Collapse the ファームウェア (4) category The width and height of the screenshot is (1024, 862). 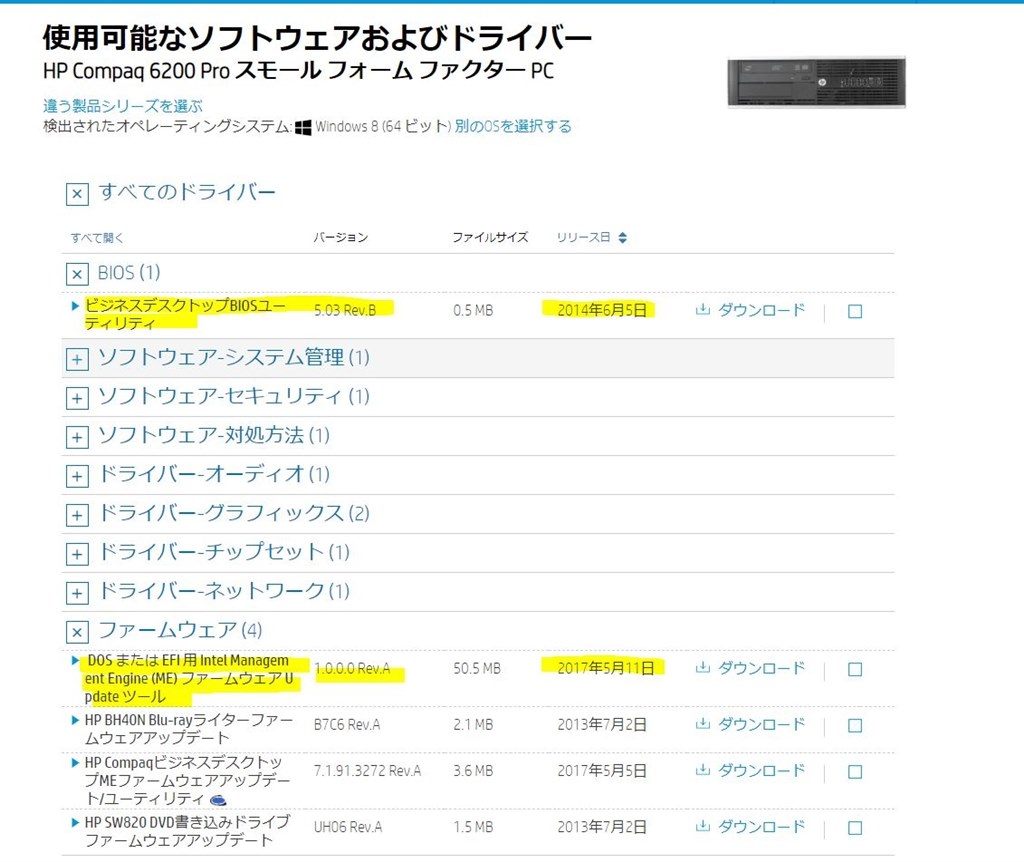coord(77,632)
